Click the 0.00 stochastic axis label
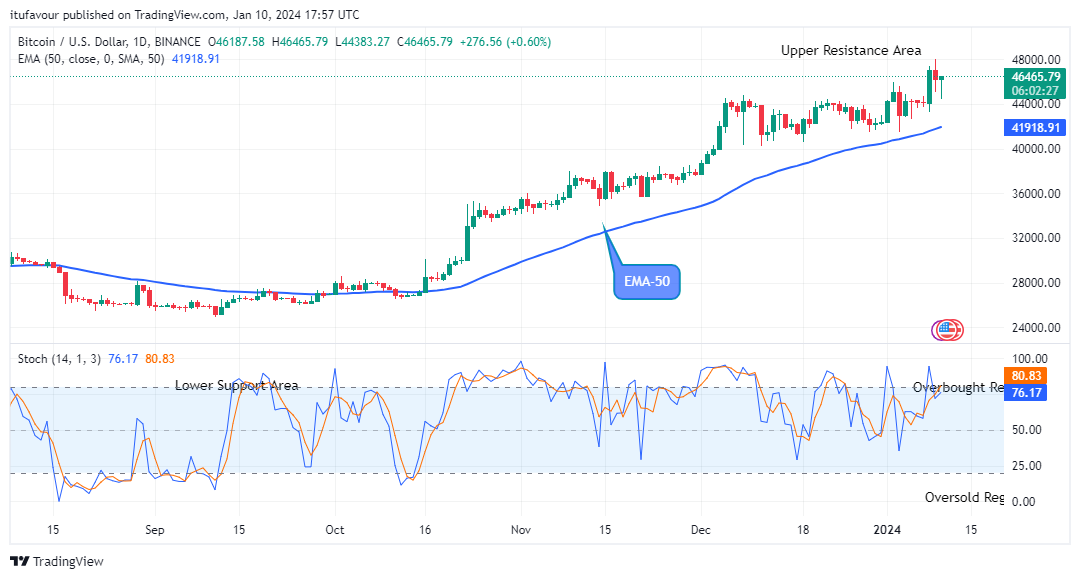 coord(1024,501)
